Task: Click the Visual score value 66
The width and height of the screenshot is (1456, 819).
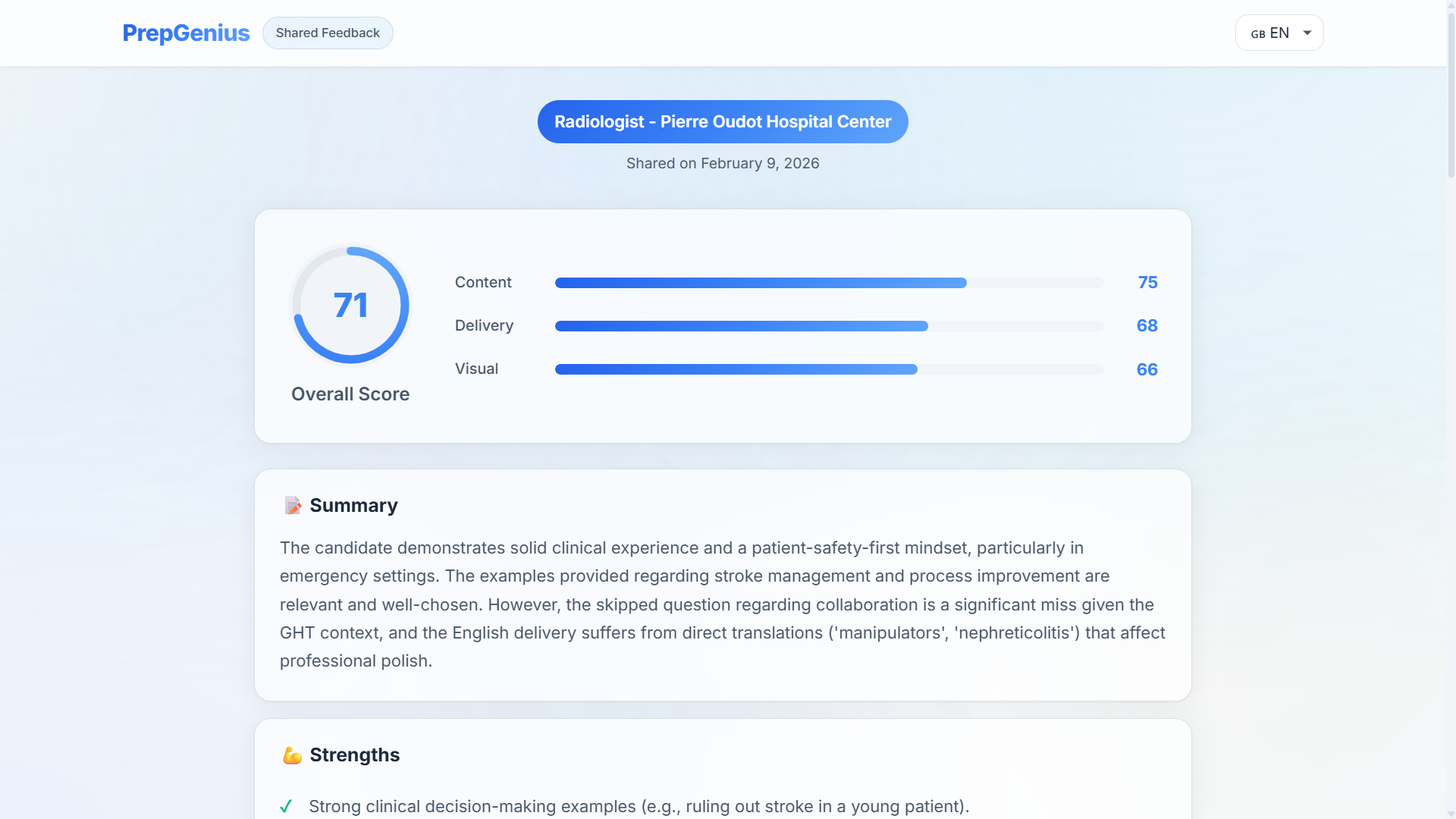Action: pos(1147,369)
